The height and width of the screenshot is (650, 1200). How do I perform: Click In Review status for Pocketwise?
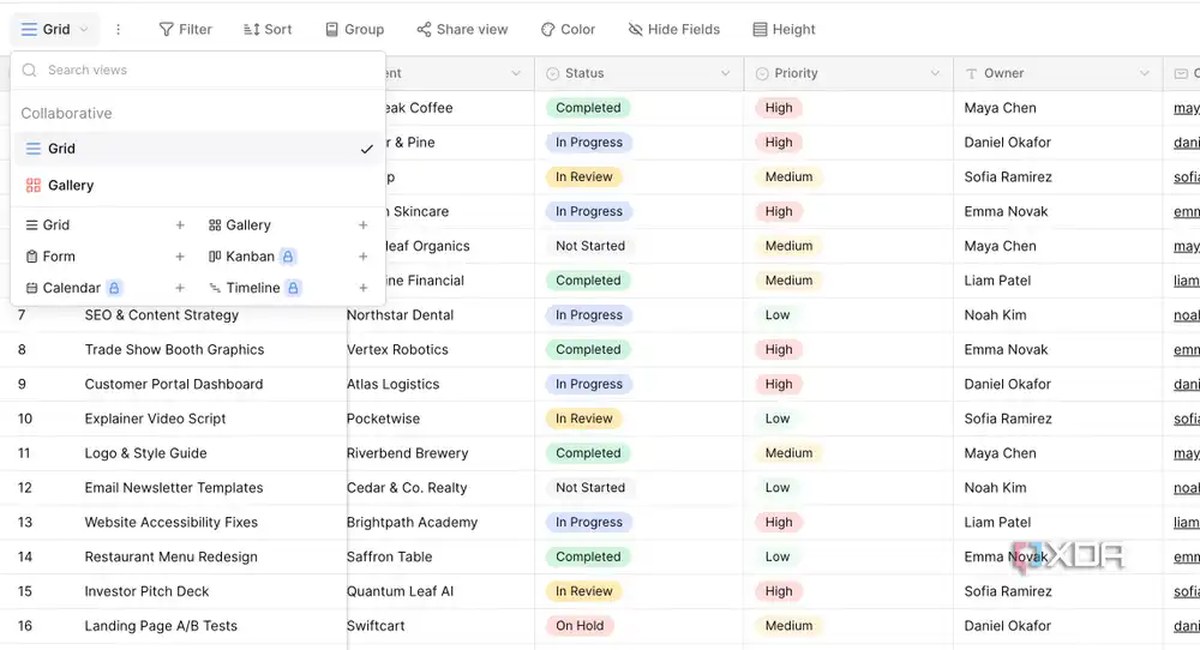584,419
